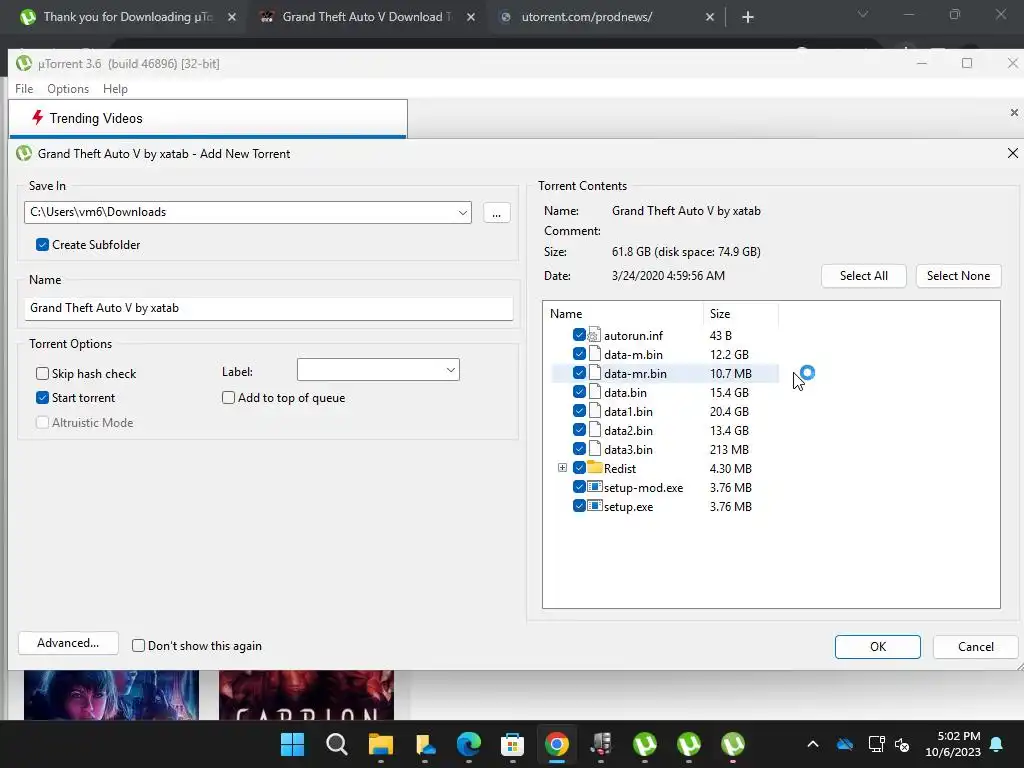The width and height of the screenshot is (1024, 768).
Task: Click the data3.bin file icon
Action: [594, 449]
